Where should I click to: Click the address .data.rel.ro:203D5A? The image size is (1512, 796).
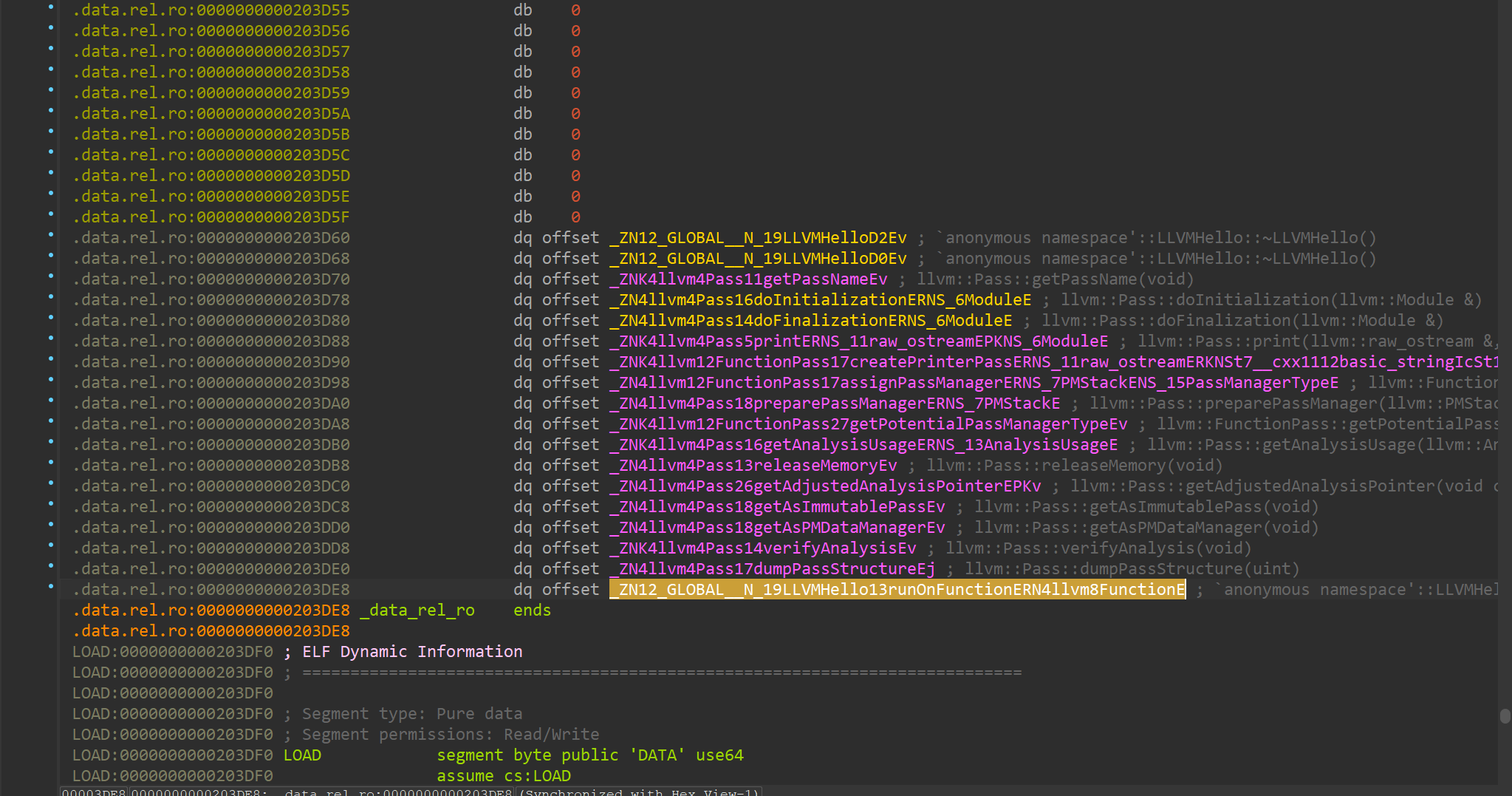pos(211,114)
